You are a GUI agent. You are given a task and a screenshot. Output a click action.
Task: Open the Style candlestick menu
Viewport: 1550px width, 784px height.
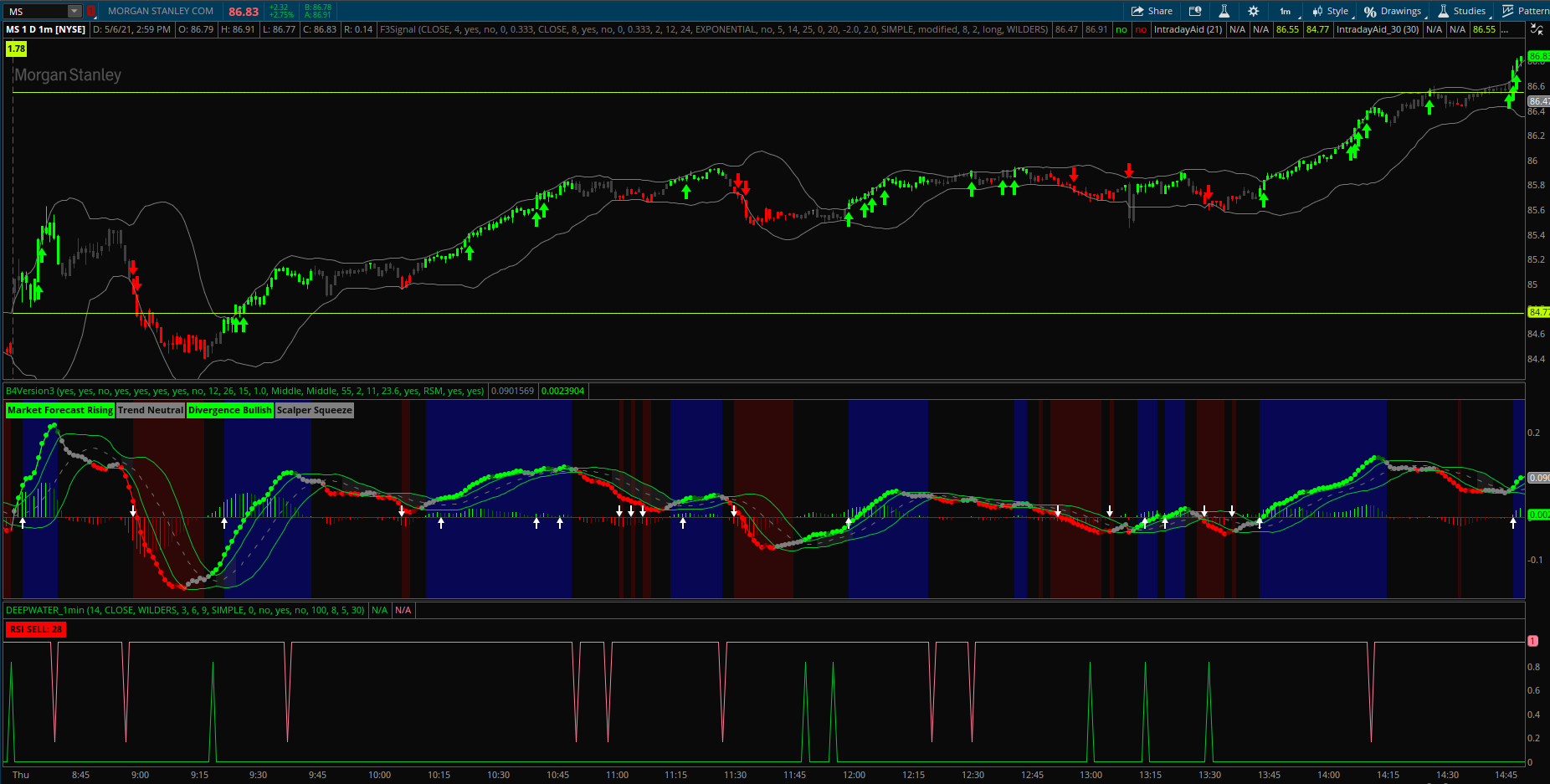tap(1331, 11)
